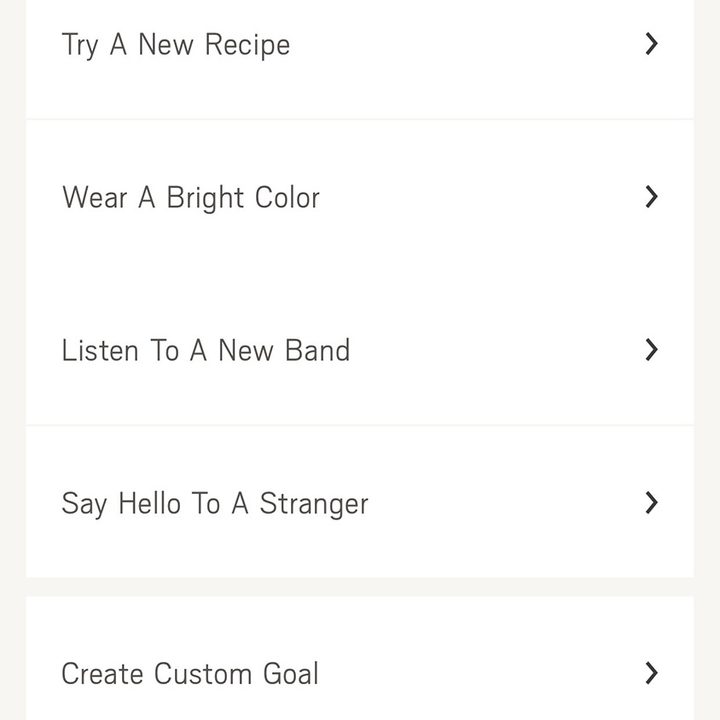The width and height of the screenshot is (720, 720).
Task: Click the word Recipe in the first row
Action: 247,45
